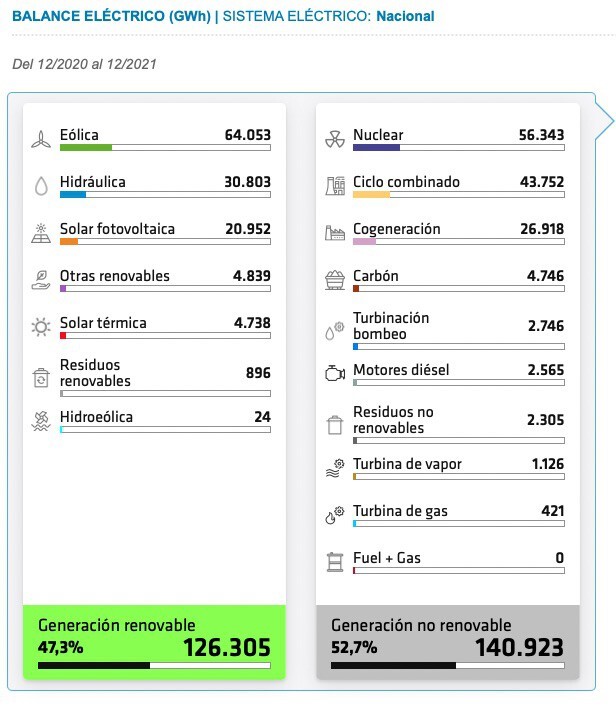Select the Cogeneración value 26.918
The image size is (616, 707).
point(542,229)
